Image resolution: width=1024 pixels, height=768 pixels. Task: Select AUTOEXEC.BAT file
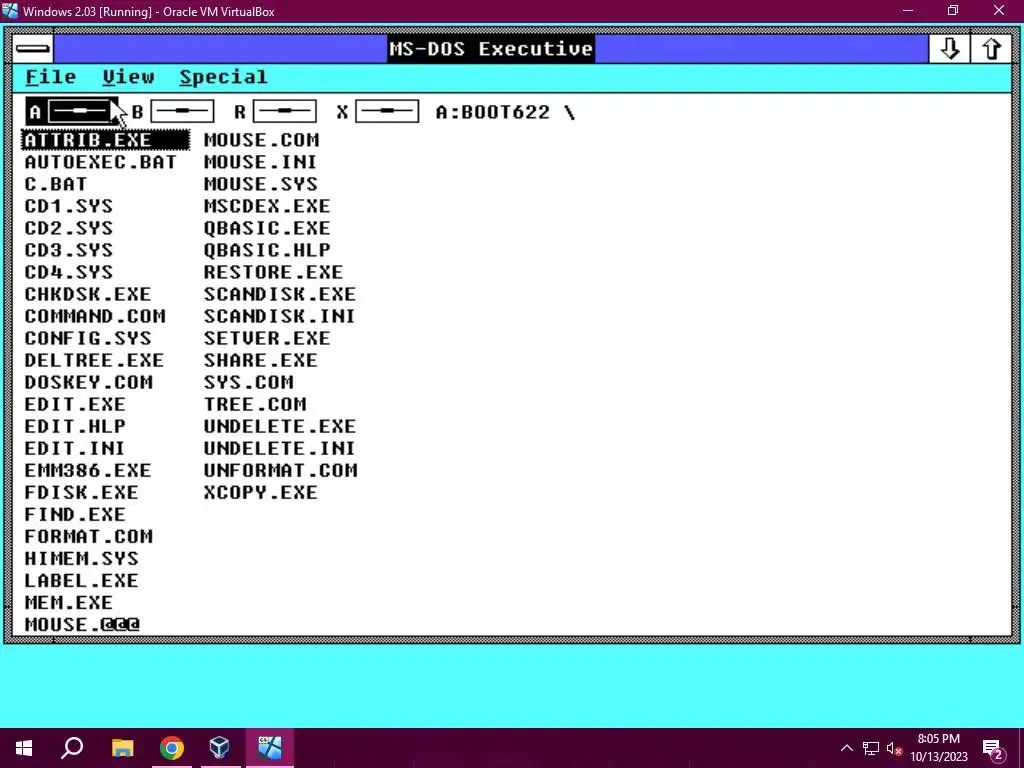(101, 162)
